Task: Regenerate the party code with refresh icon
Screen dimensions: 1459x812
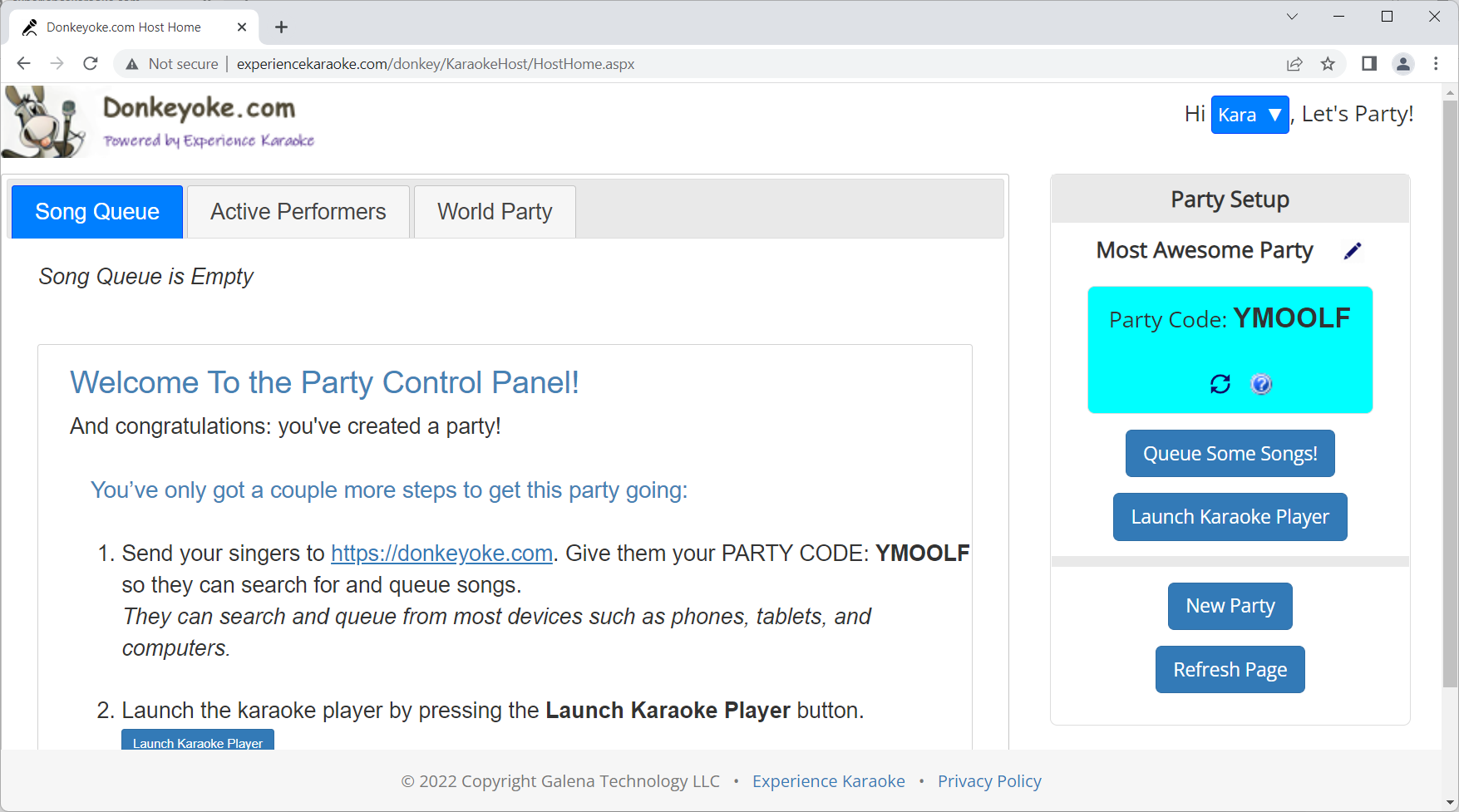Action: click(x=1220, y=384)
